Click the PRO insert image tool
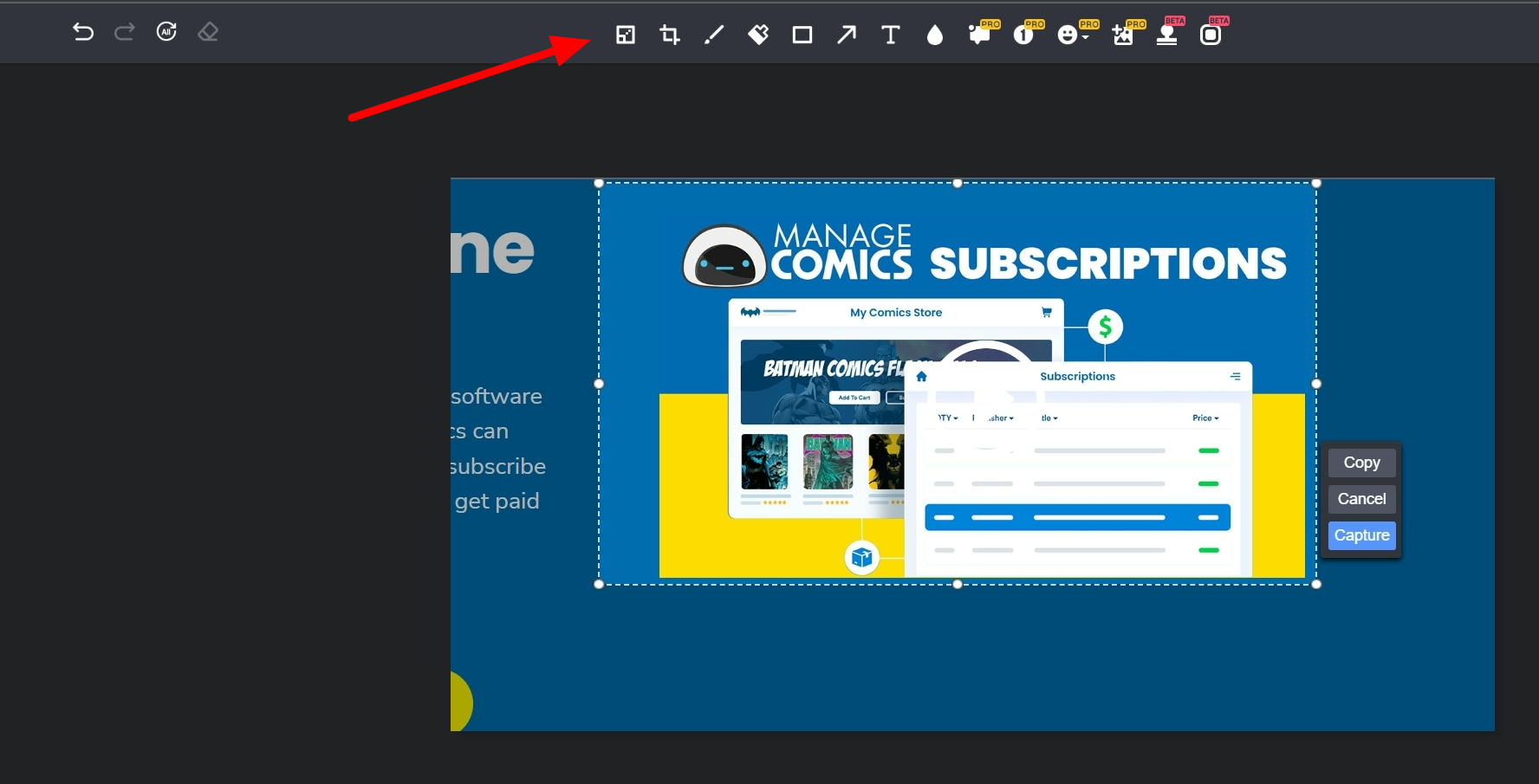The width and height of the screenshot is (1539, 784). click(x=1122, y=35)
